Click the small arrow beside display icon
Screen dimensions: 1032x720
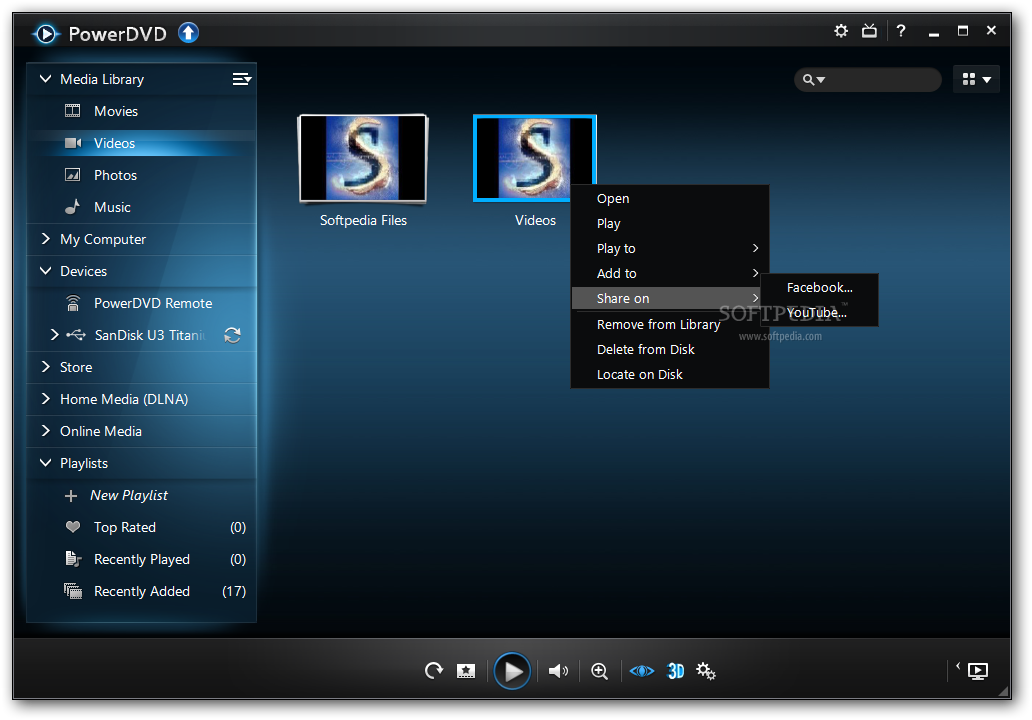tap(958, 665)
